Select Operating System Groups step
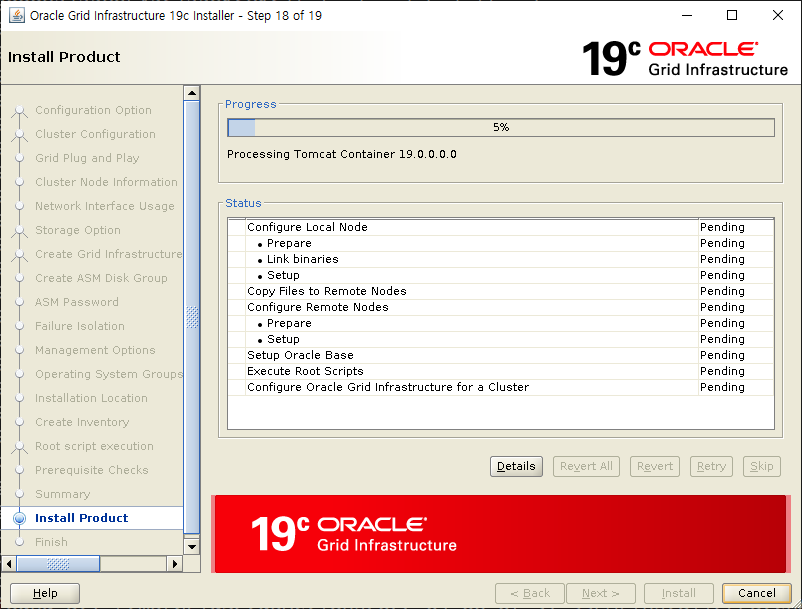The width and height of the screenshot is (802, 609). pyautogui.click(x=108, y=375)
